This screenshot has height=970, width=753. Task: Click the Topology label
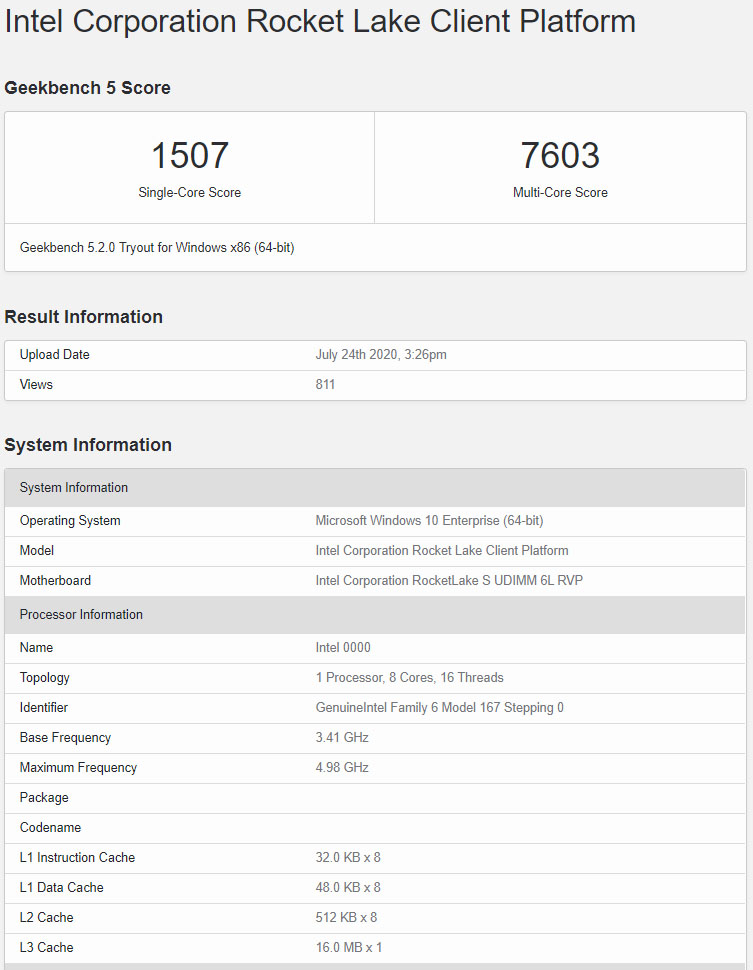(x=45, y=677)
